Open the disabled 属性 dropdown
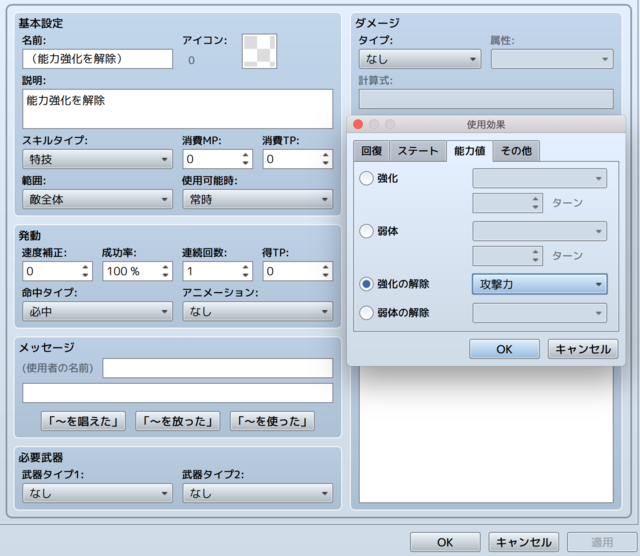 click(552, 59)
